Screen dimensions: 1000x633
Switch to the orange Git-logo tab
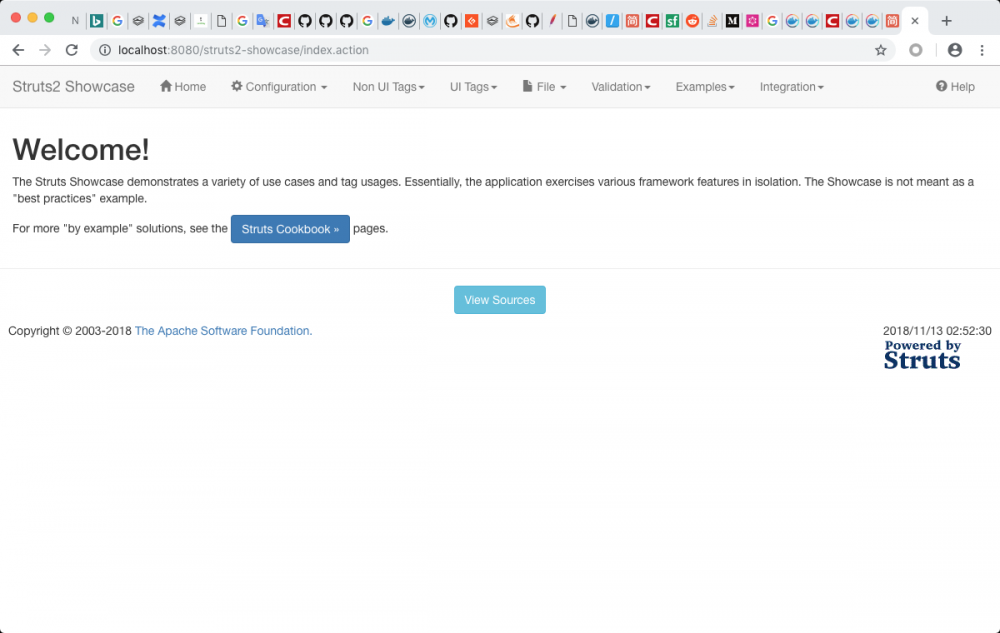pyautogui.click(x=471, y=21)
